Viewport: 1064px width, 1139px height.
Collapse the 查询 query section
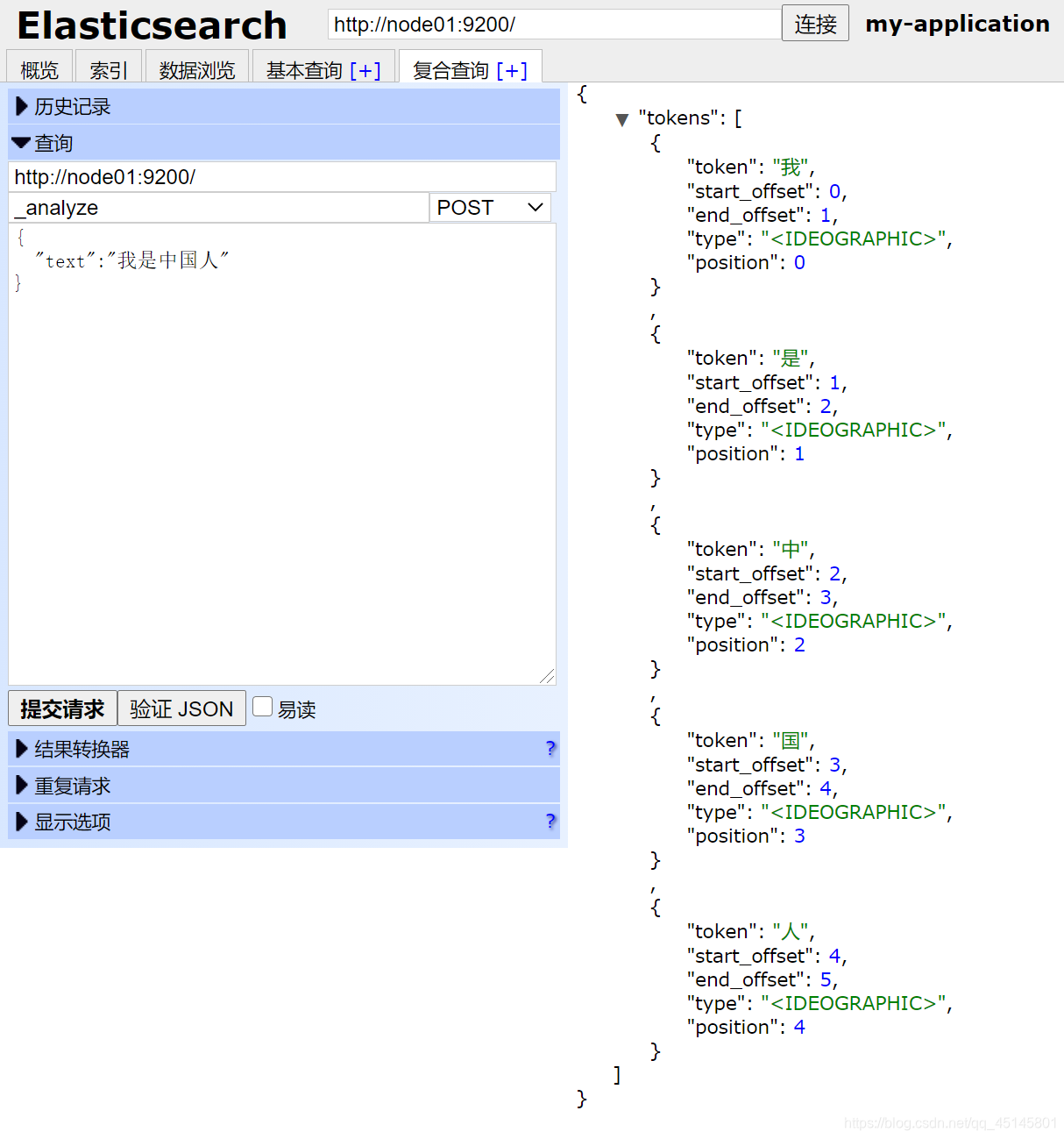[284, 143]
